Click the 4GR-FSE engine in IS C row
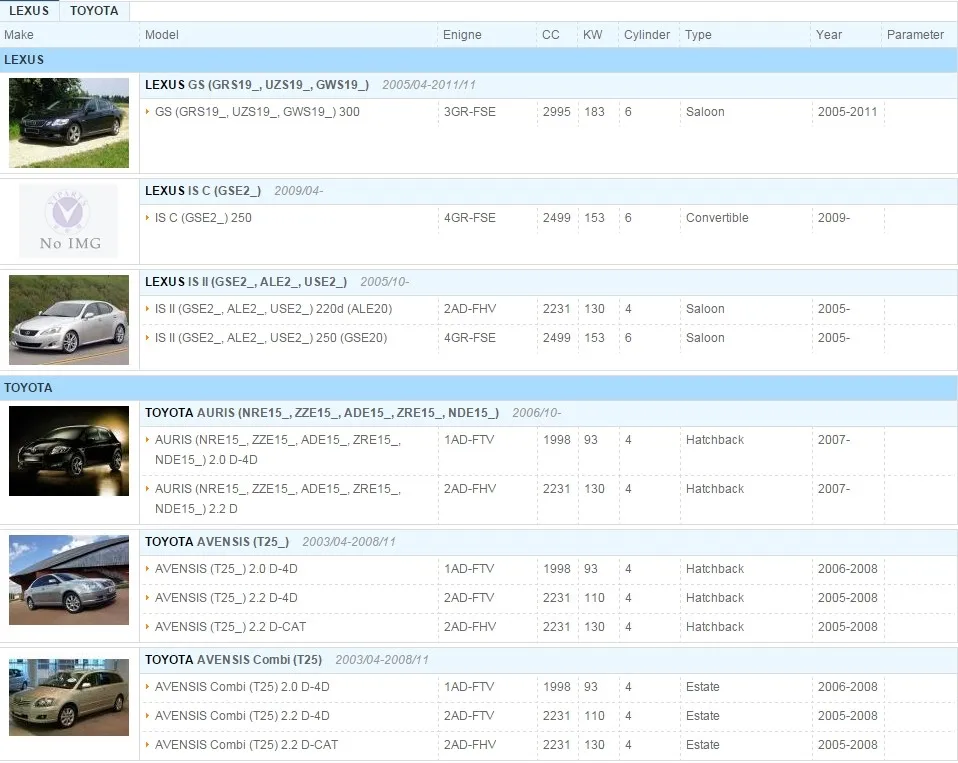The width and height of the screenshot is (958, 763). point(470,217)
